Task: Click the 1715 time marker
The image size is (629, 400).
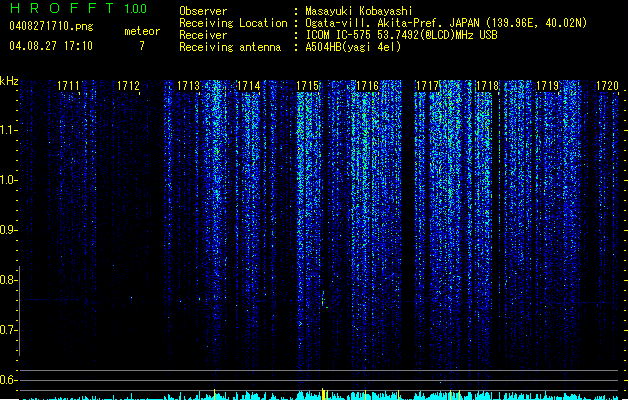Action: [x=308, y=85]
